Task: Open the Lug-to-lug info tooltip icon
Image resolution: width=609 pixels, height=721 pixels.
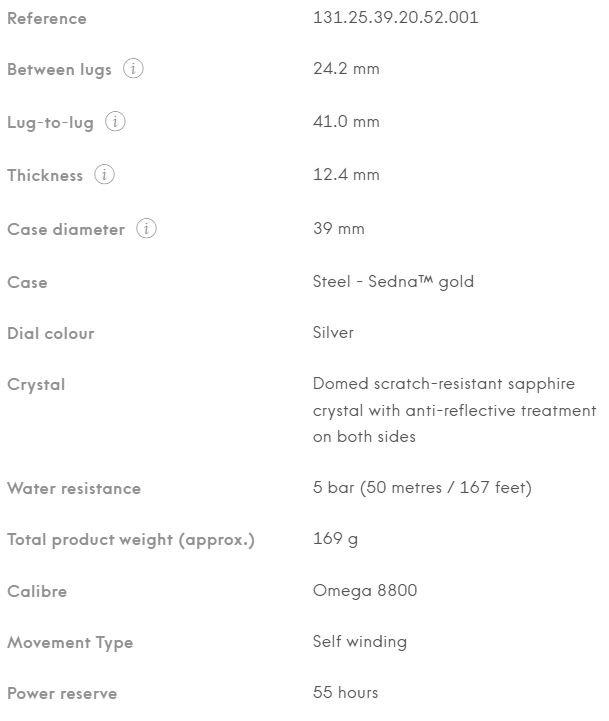Action: coord(115,123)
